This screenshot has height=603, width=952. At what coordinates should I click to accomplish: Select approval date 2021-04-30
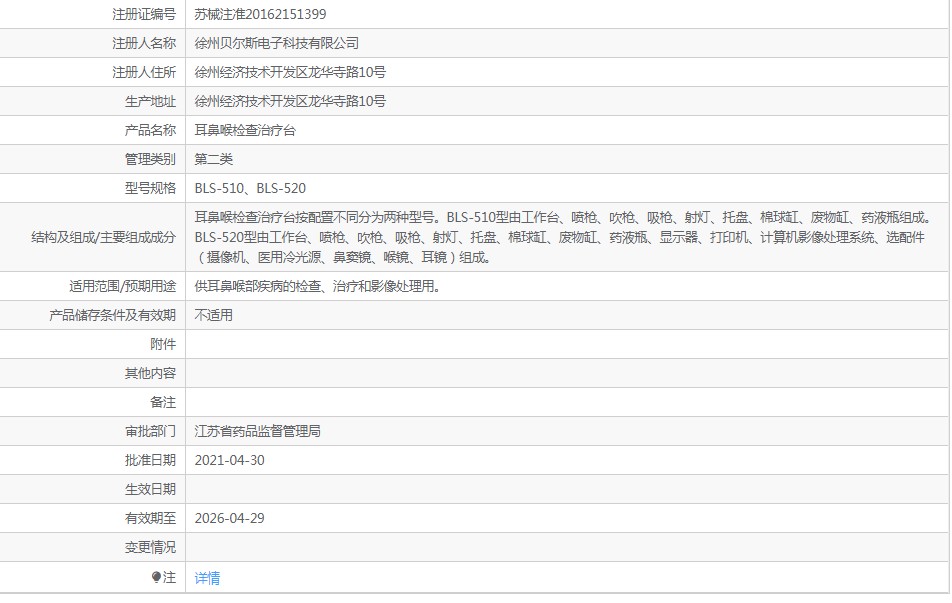click(230, 460)
